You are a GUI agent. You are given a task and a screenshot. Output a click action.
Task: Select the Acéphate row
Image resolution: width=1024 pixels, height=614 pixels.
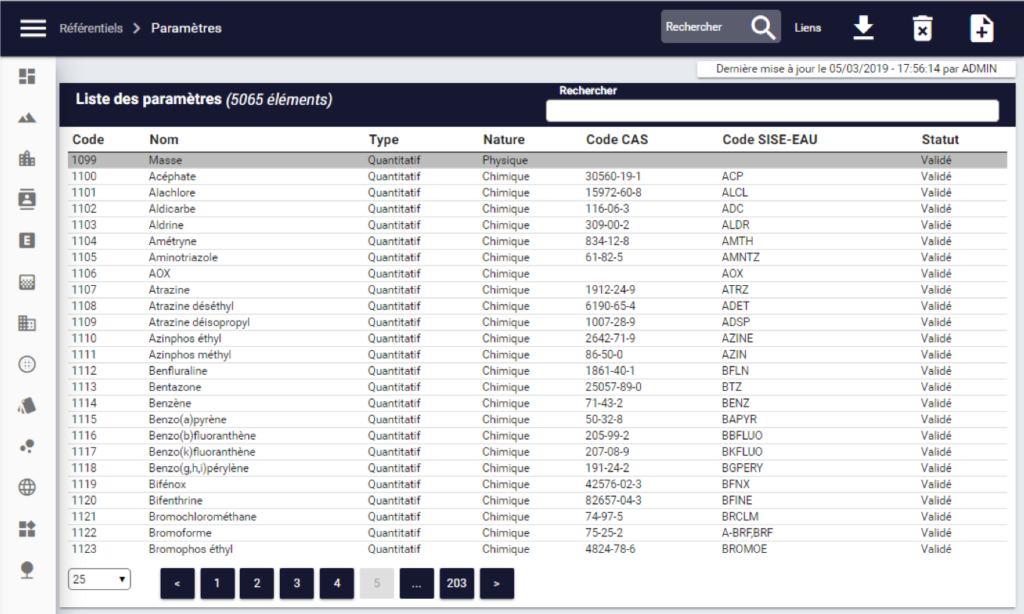point(537,176)
